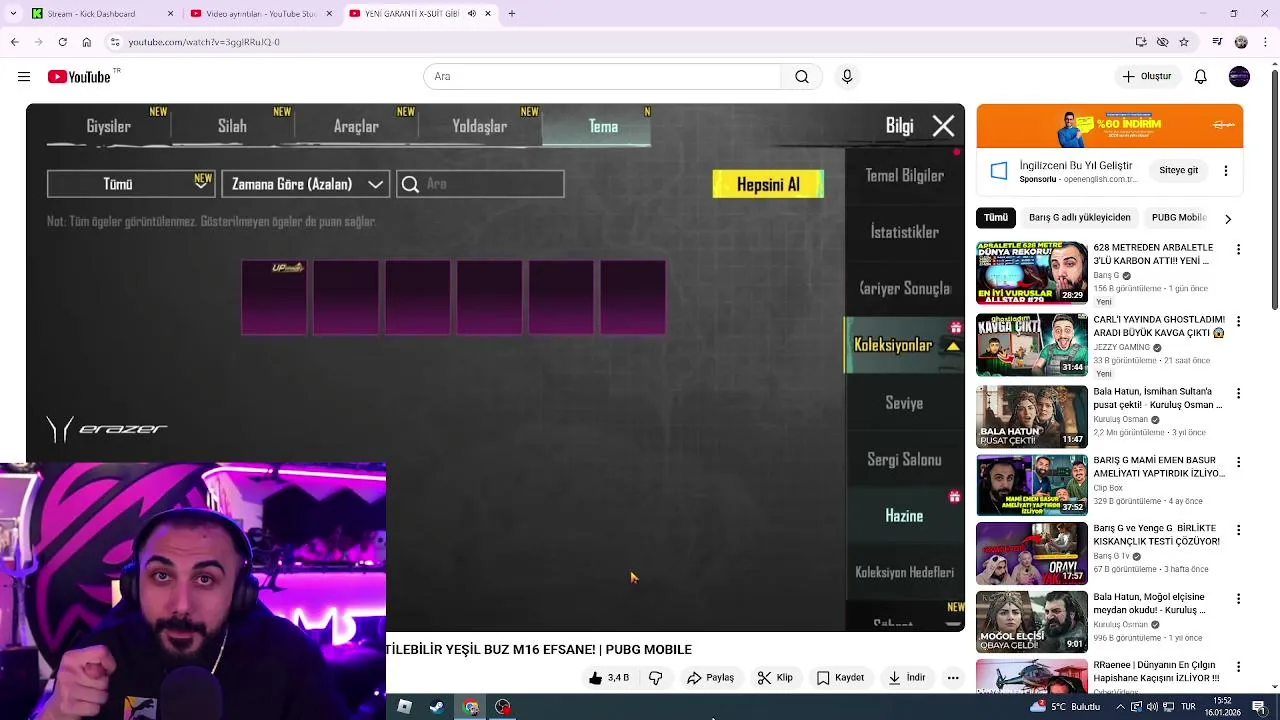Viewport: 1280px width, 720px height.
Task: Switch to the Silah tab
Action: point(232,127)
